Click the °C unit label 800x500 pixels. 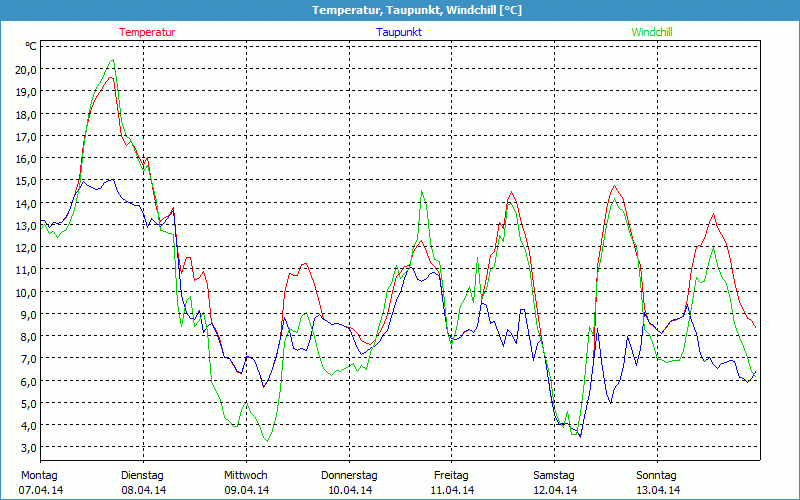(31, 46)
